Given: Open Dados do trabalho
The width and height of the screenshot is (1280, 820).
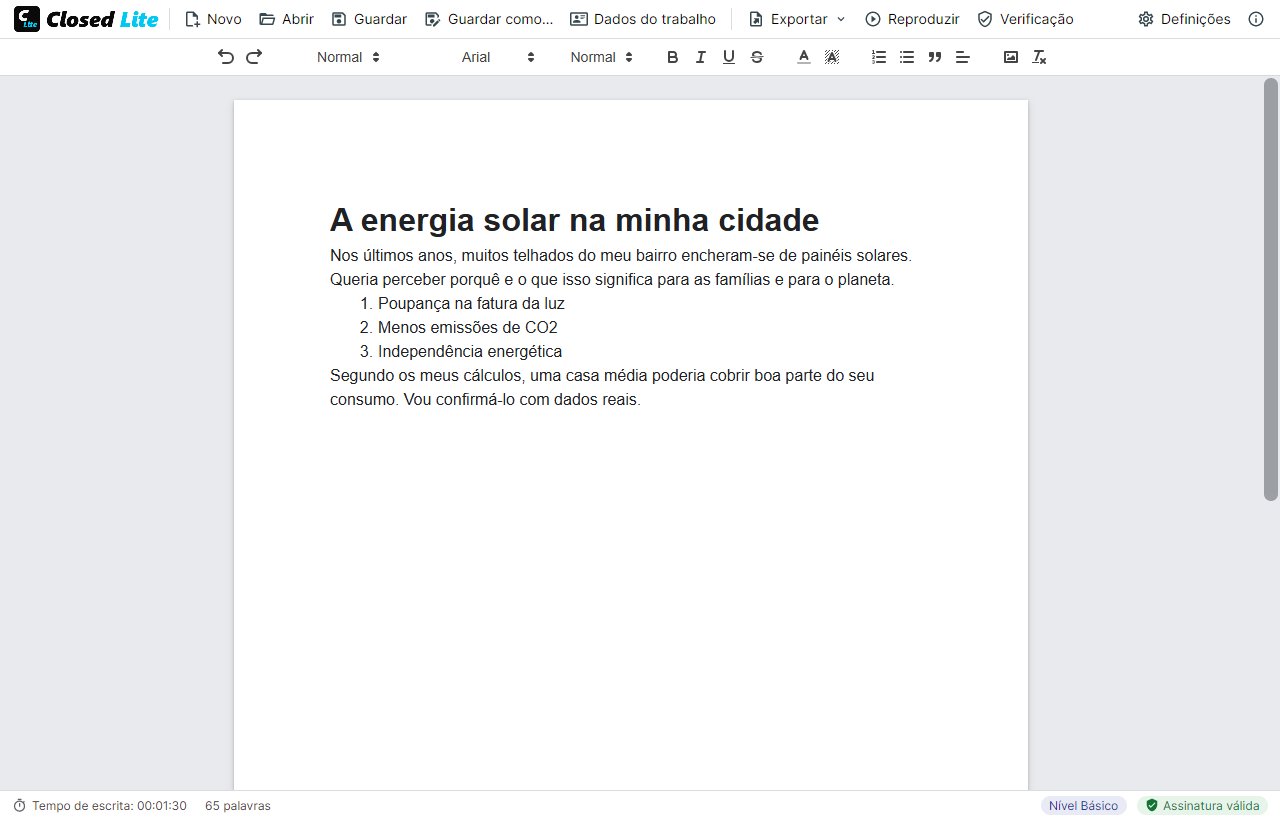Looking at the screenshot, I should click(643, 19).
